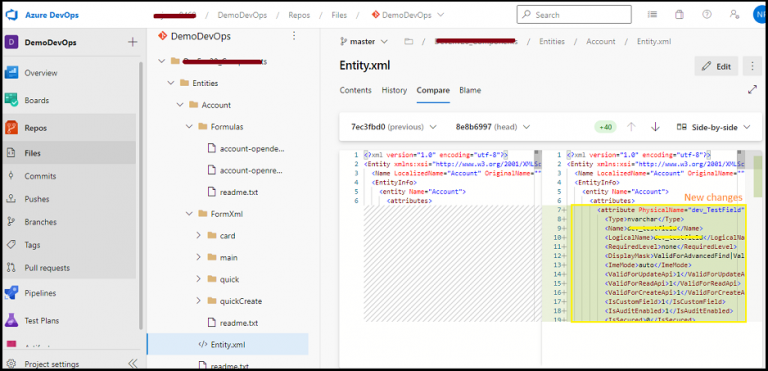
Task: Open the Account link in the file path
Action: tap(601, 42)
